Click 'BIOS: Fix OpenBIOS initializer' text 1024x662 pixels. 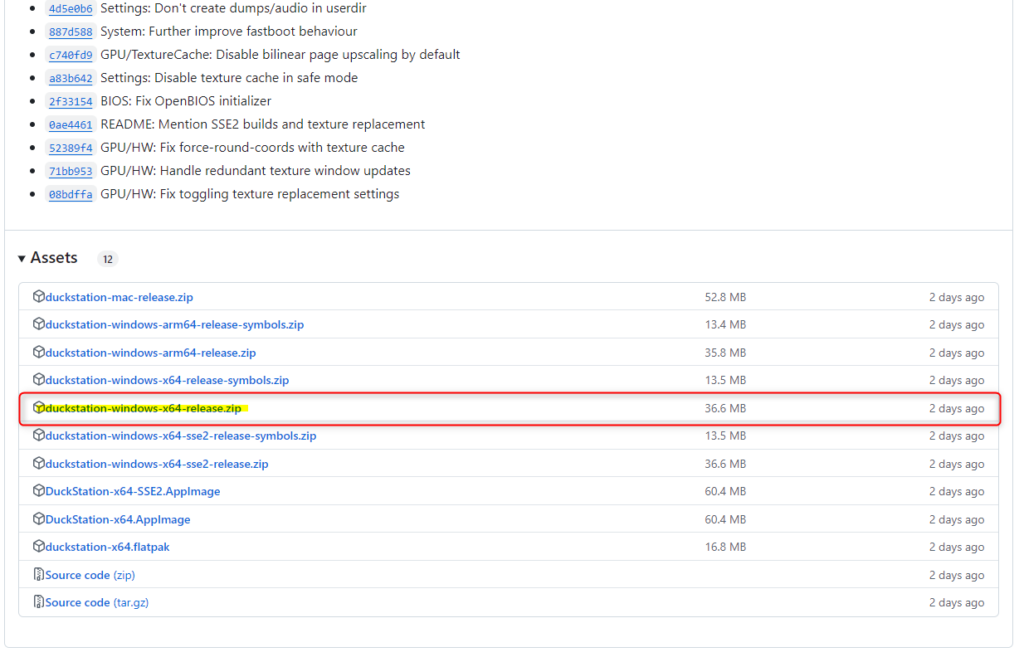[185, 101]
